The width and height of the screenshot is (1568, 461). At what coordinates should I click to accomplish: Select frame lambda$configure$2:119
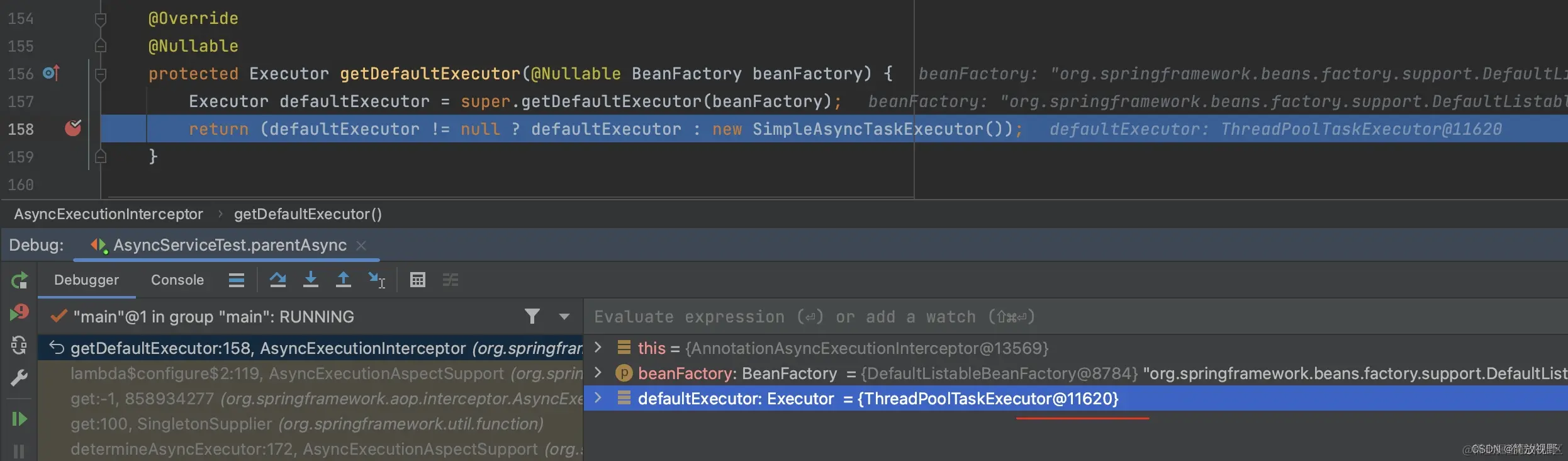tap(311, 373)
